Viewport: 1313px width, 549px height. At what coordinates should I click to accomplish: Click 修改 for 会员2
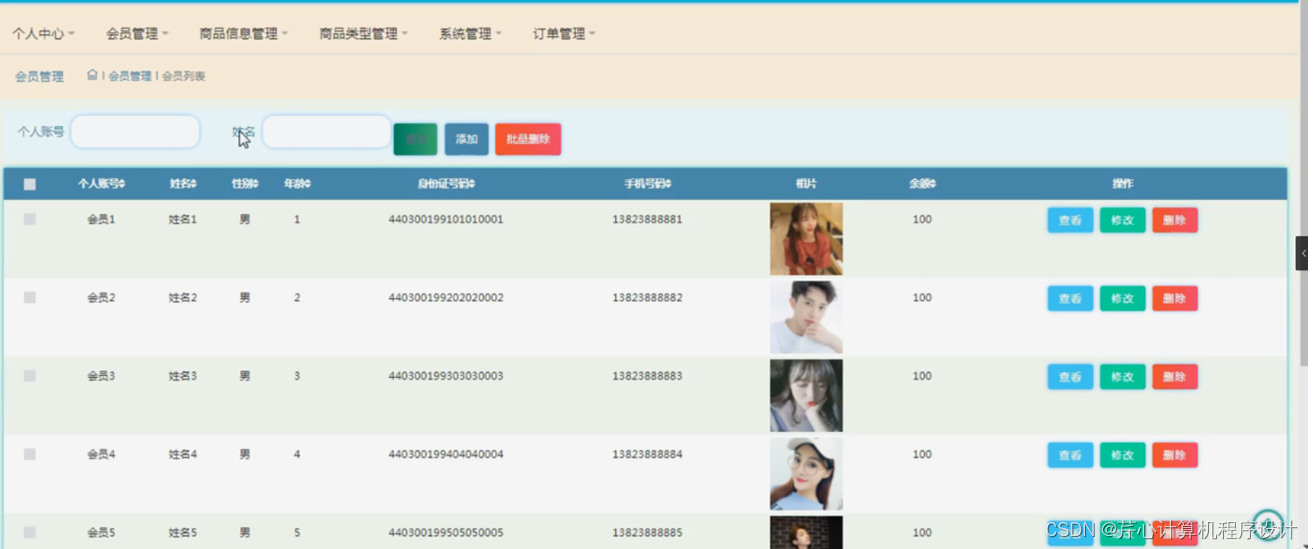[1122, 298]
